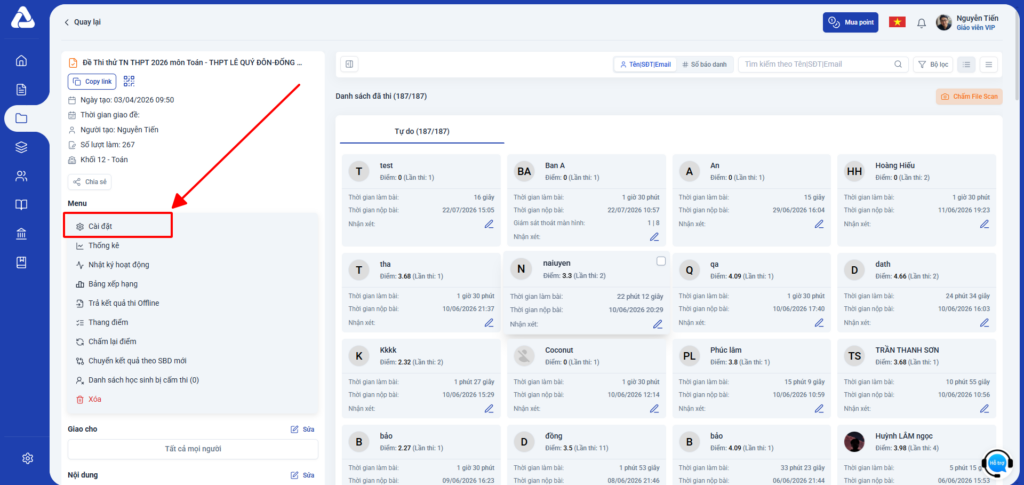Screen dimensions: 1024x485
Task: Open Thống kê menu item
Action: click(x=104, y=245)
